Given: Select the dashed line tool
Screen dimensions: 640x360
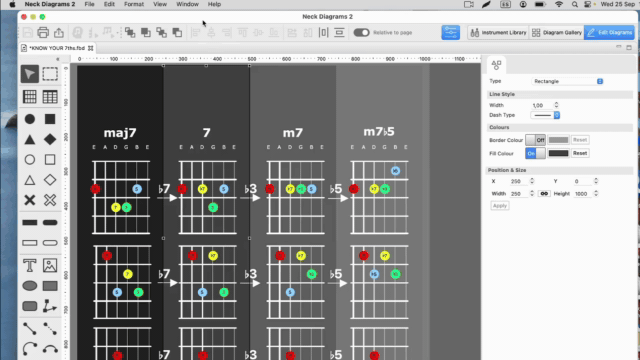Looking at the screenshot, I should point(50,329).
